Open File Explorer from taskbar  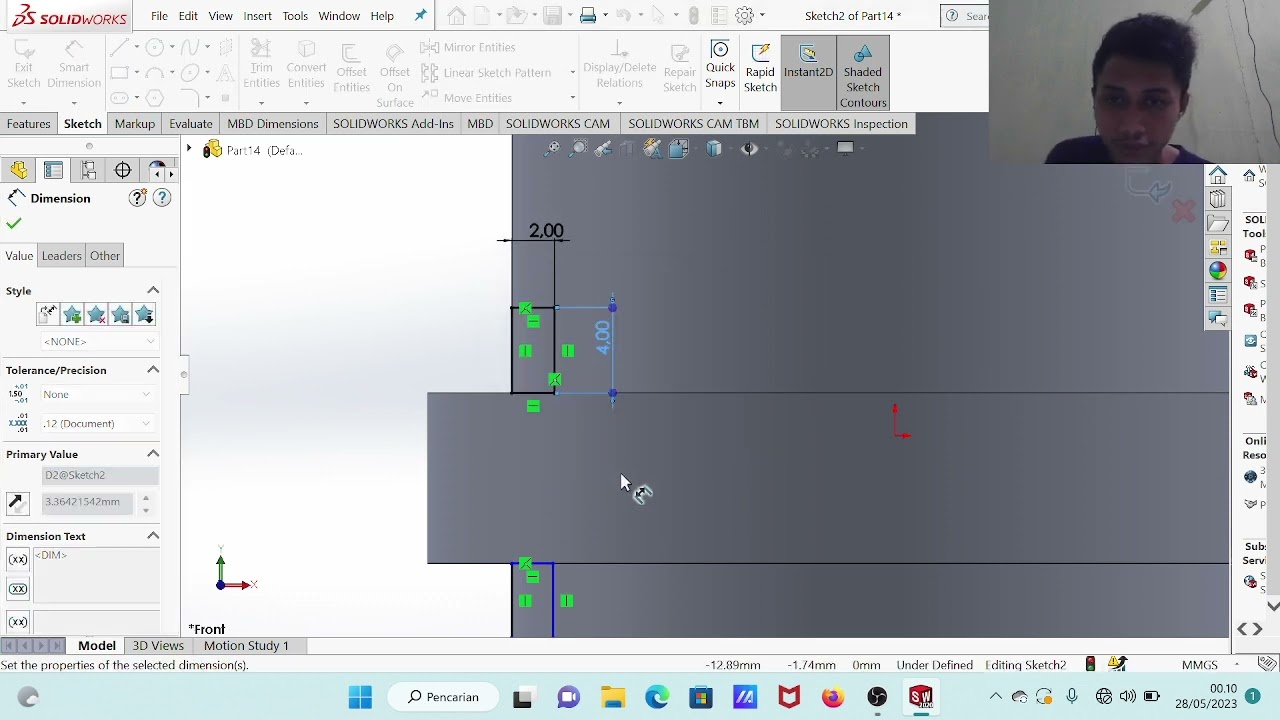612,697
